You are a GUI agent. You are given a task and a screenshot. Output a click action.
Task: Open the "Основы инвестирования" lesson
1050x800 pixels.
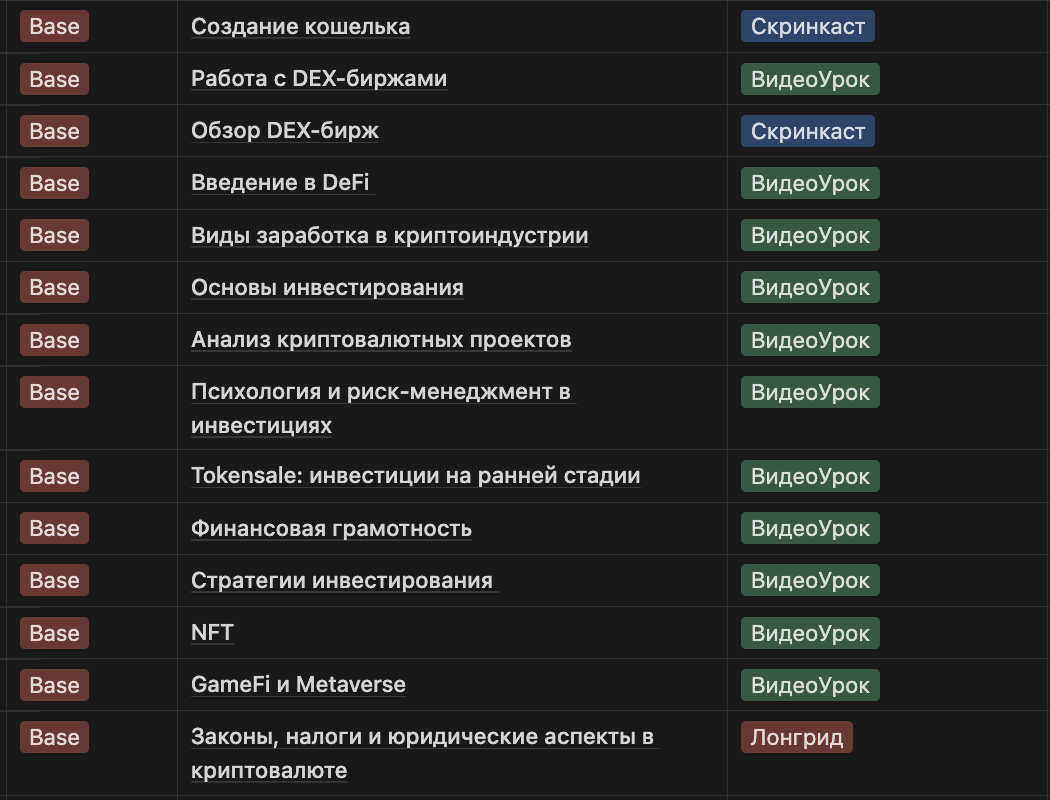click(327, 288)
